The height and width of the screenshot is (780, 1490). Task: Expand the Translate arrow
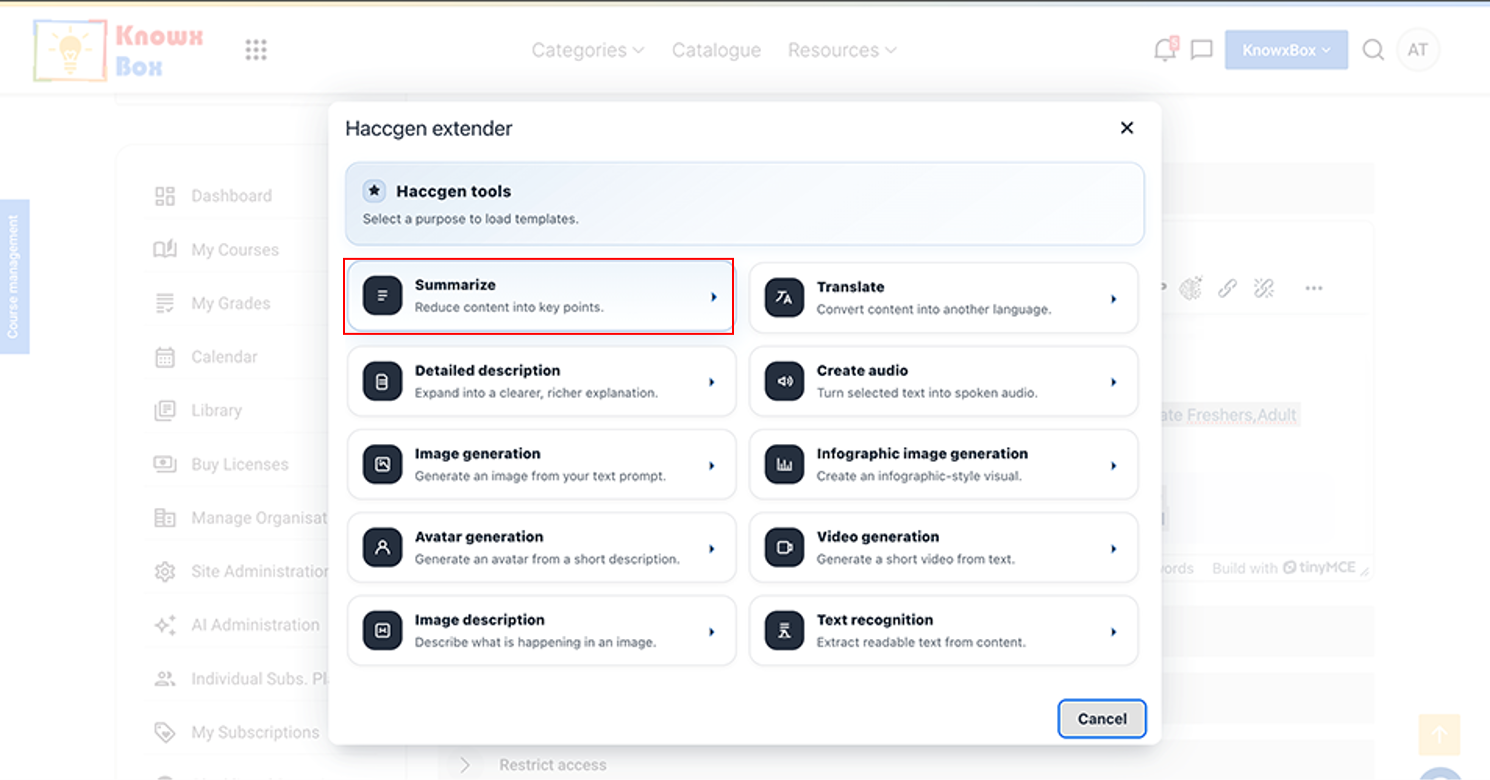pos(1113,299)
